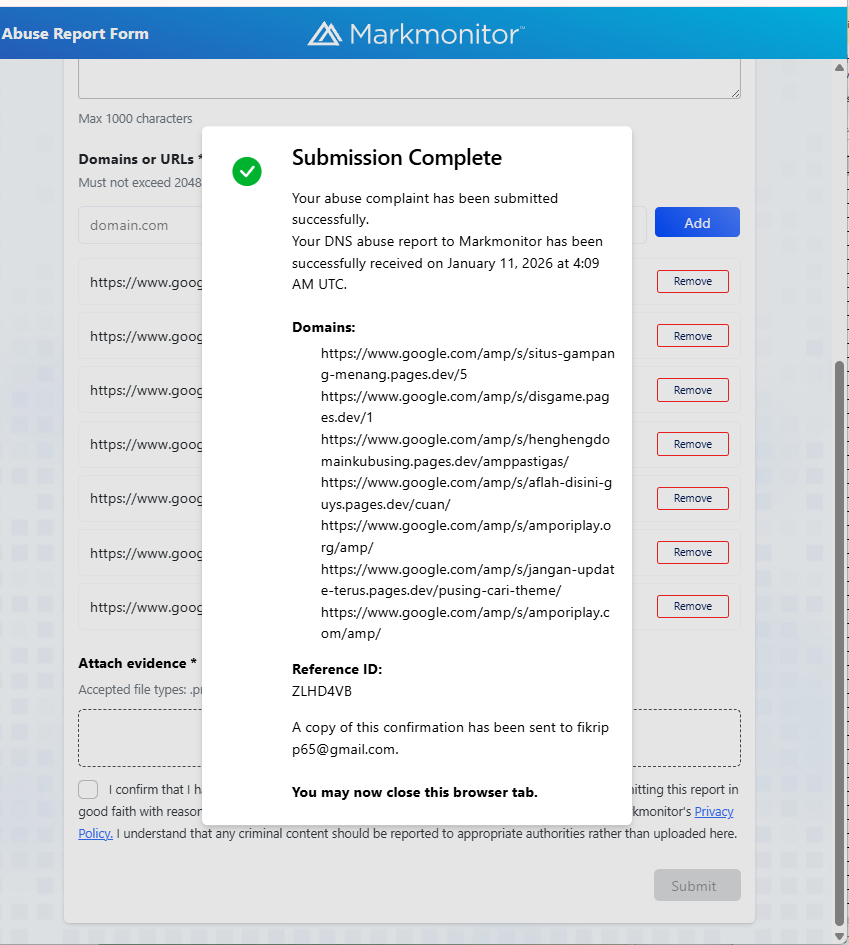849x945 pixels.
Task: Click the 'You may now close this browser tab' text
Action: 415,793
